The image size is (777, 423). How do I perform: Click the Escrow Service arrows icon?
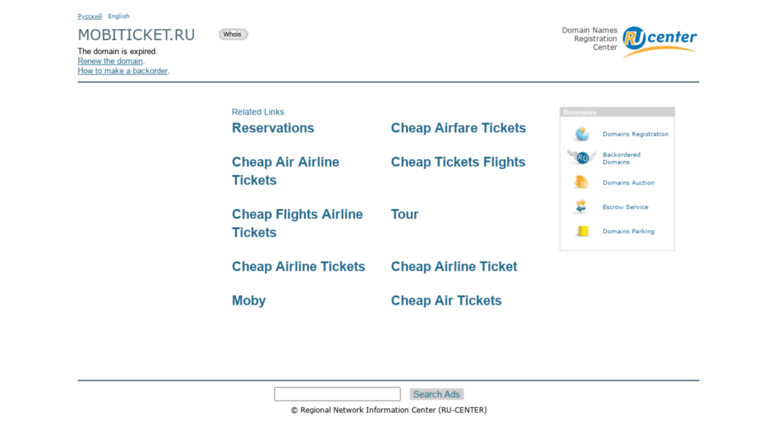tap(581, 207)
